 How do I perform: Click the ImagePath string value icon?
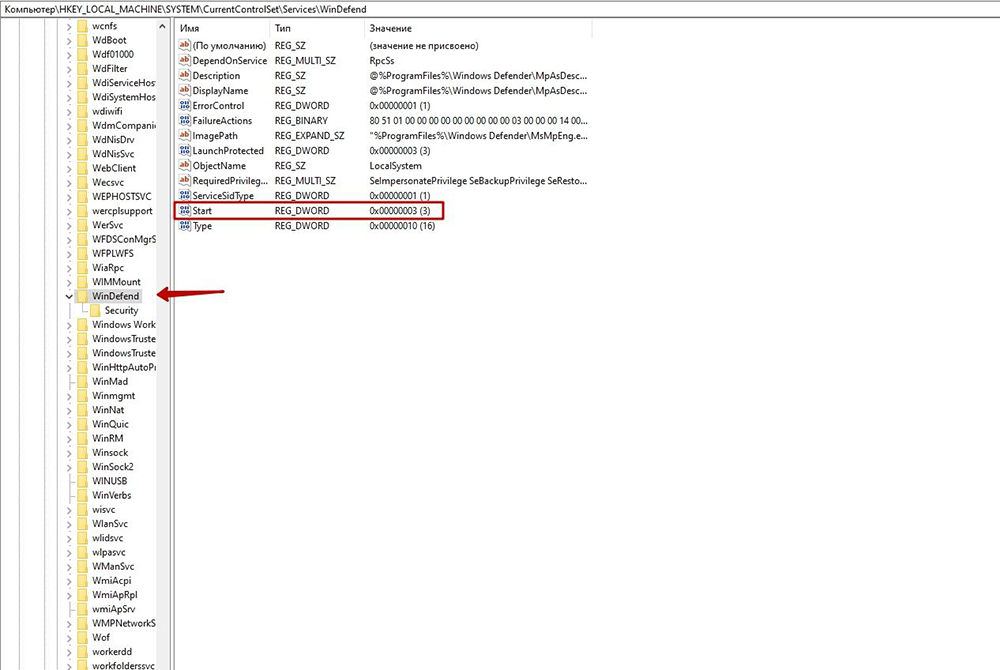tap(184, 136)
